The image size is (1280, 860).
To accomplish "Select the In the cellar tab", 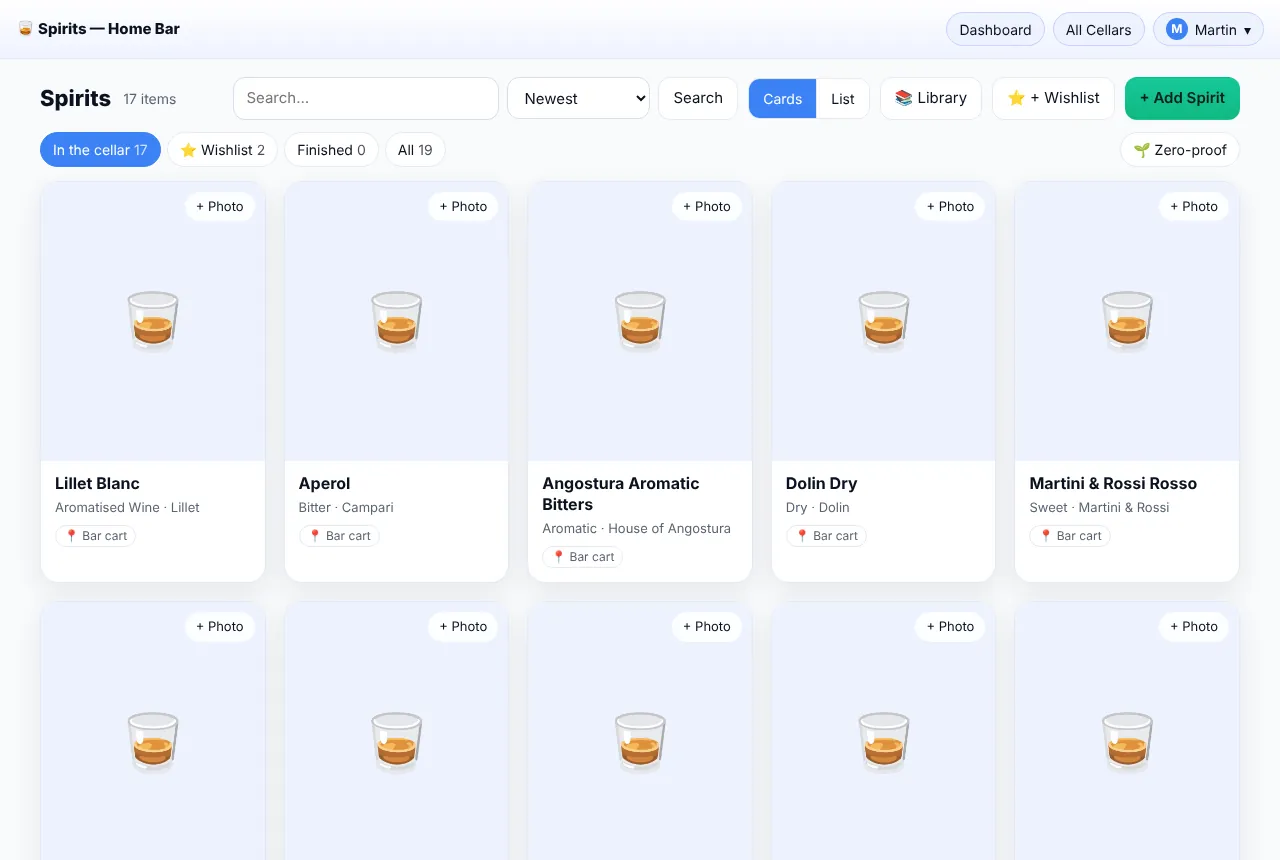I will coord(100,150).
